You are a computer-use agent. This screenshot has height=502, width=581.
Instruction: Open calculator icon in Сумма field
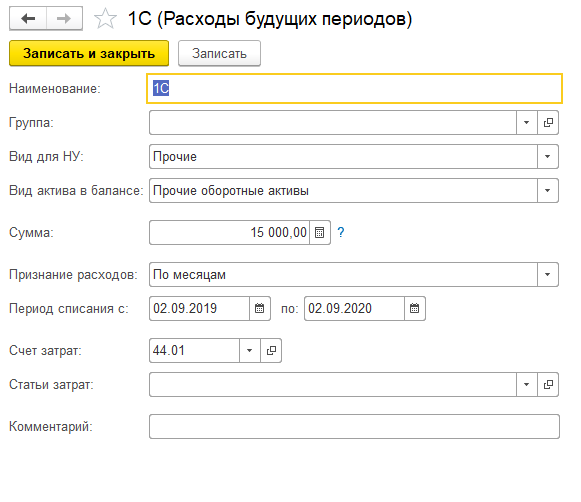(319, 233)
